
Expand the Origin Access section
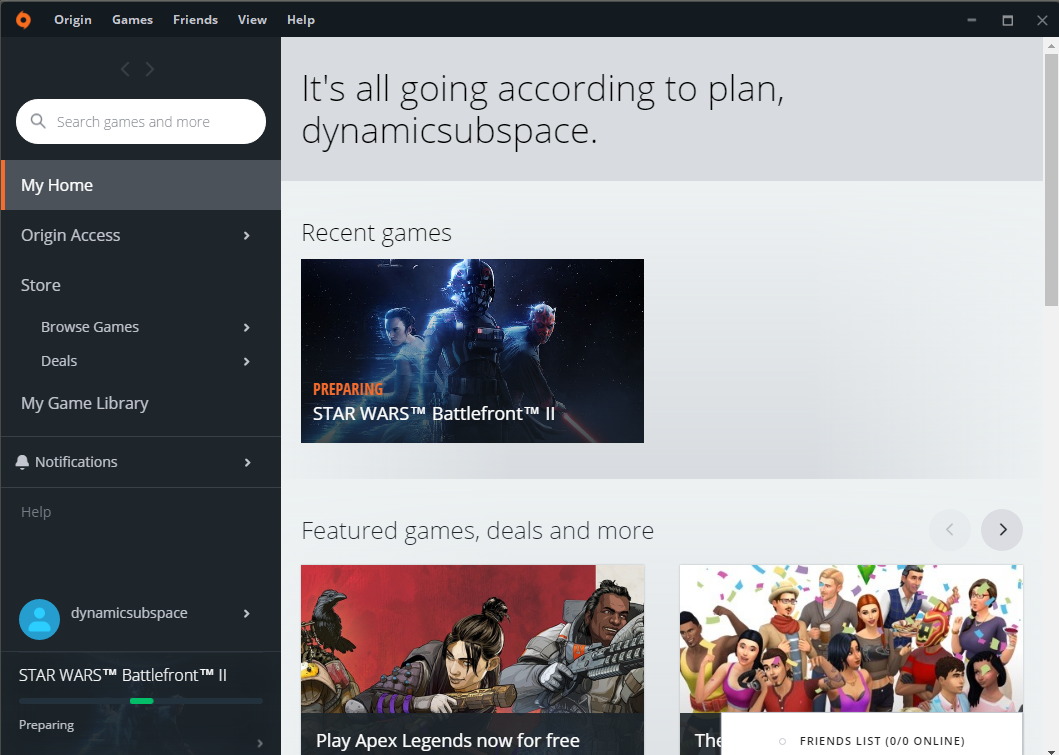pyautogui.click(x=246, y=235)
